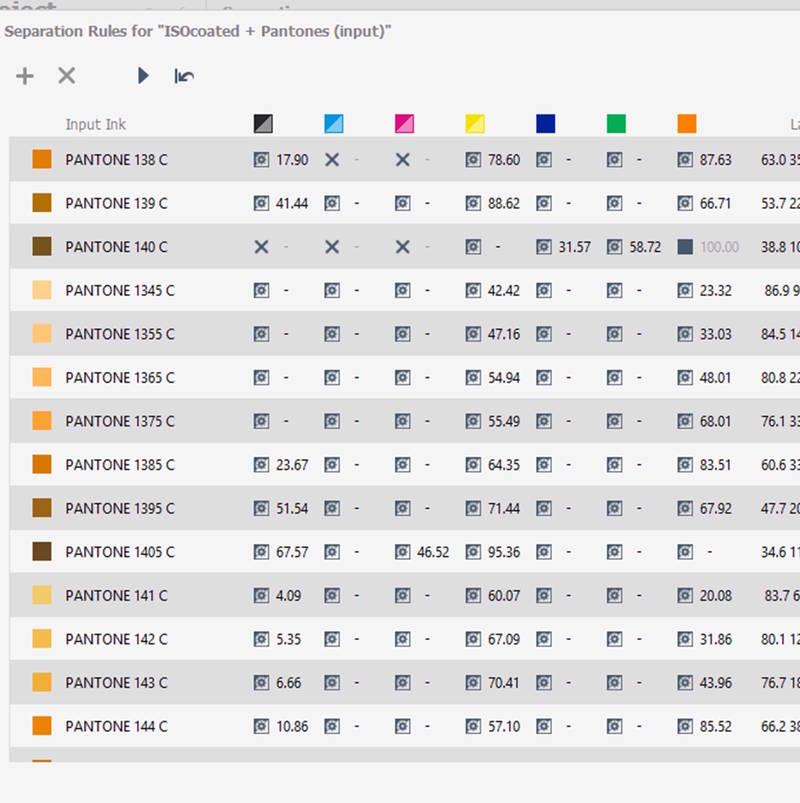Click the PANTONE 1395 C color swatch
This screenshot has height=803, width=800.
pyautogui.click(x=42, y=508)
